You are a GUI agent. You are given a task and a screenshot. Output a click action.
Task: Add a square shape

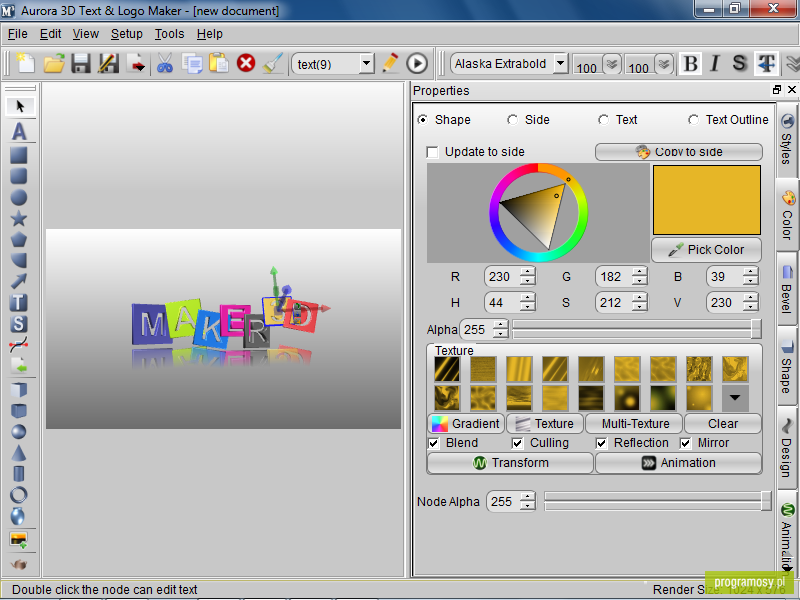pos(18,155)
